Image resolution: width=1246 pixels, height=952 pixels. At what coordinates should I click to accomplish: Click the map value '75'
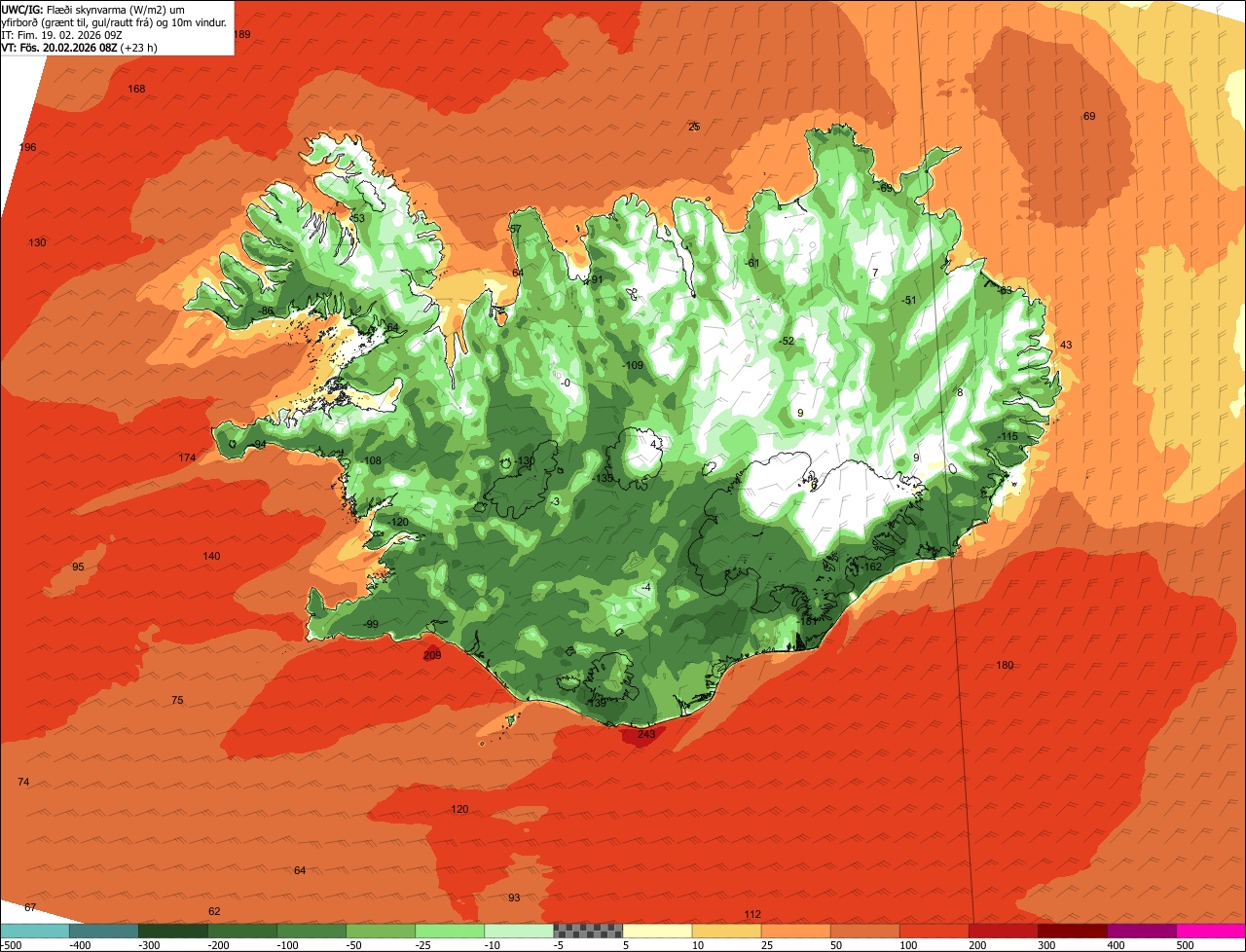point(177,700)
